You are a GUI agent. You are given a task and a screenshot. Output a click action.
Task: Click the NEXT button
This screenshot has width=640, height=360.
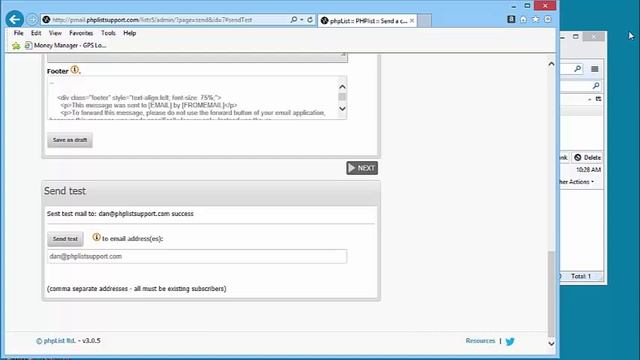pos(362,168)
